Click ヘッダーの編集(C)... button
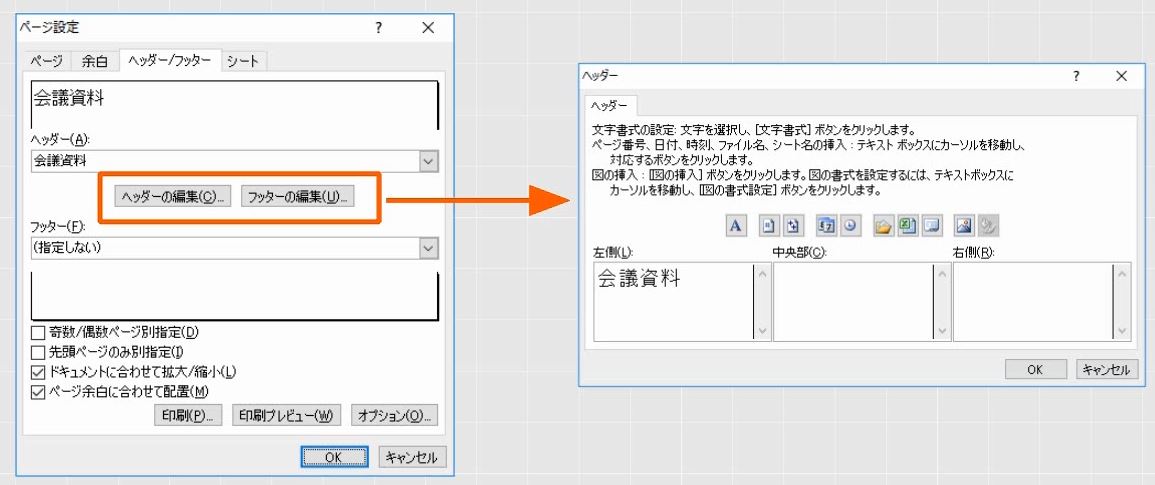 coord(173,196)
